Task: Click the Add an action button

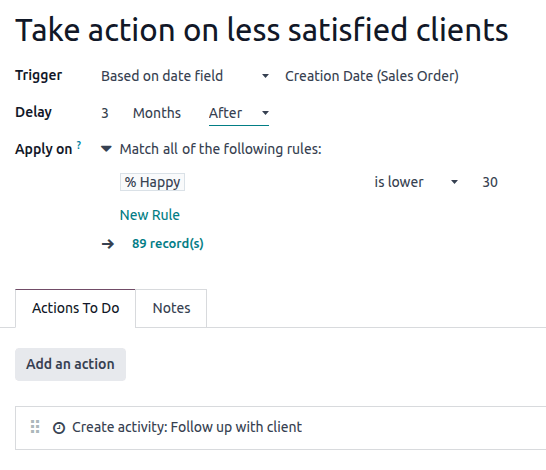Action: [70, 364]
